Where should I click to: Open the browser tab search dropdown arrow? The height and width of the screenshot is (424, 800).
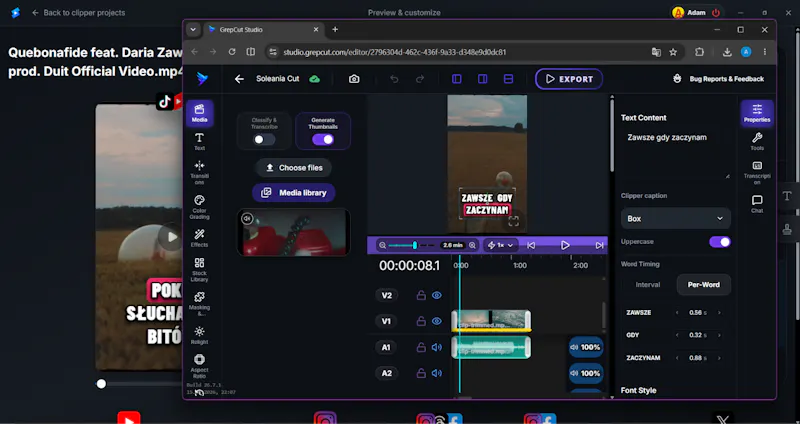pyautogui.click(x=193, y=30)
